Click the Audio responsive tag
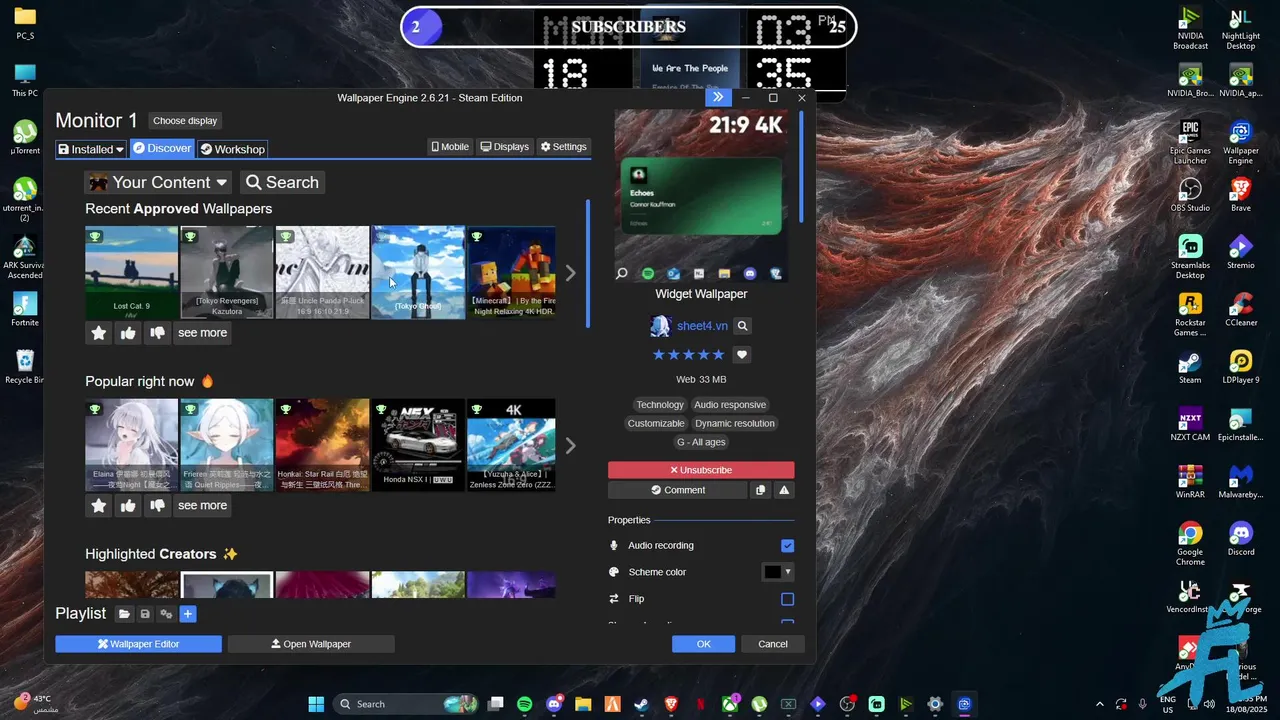 (x=730, y=405)
